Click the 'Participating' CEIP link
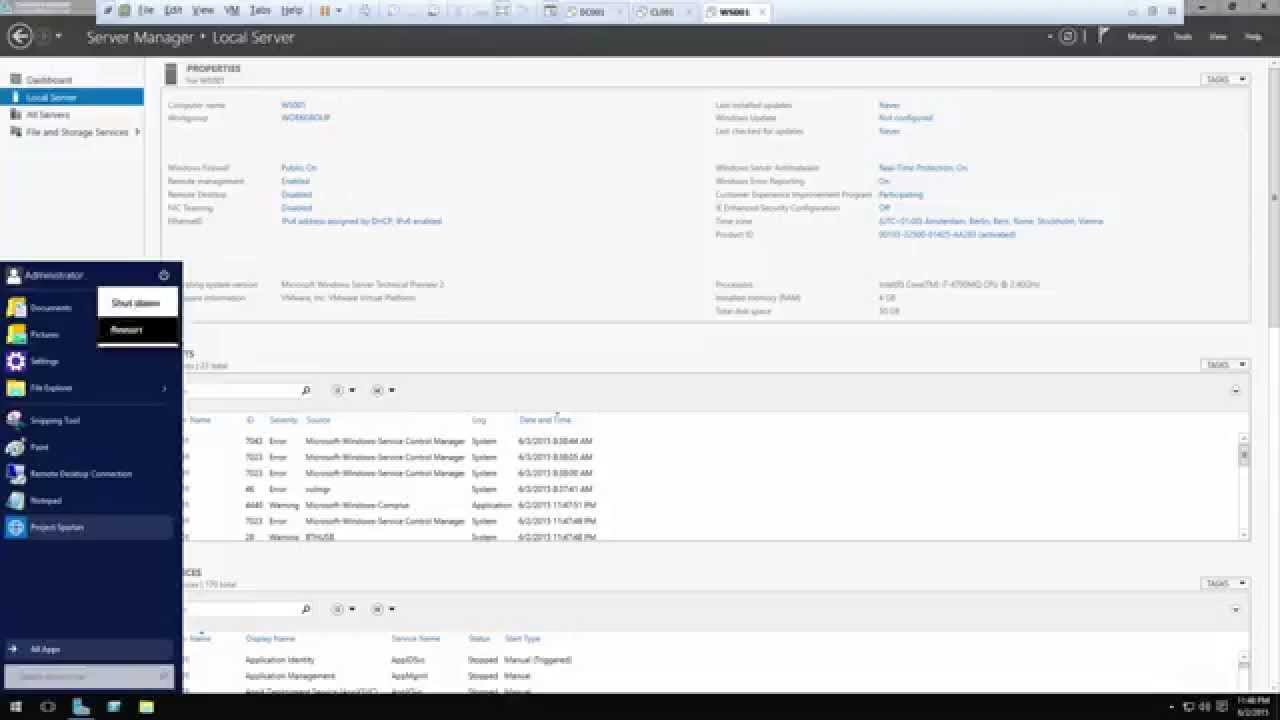This screenshot has height=720, width=1280. pos(901,195)
